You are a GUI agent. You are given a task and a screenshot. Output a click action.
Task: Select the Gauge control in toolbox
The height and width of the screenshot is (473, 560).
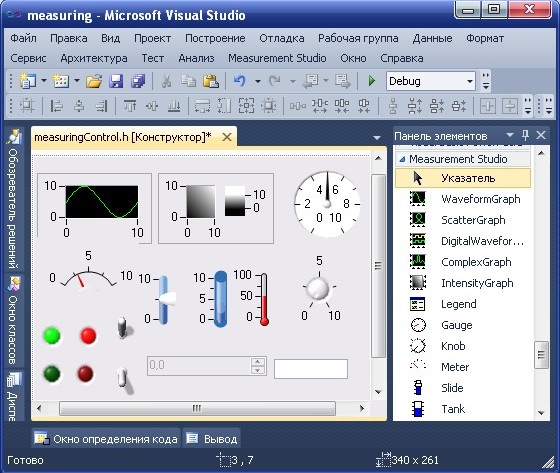[x=418, y=325]
